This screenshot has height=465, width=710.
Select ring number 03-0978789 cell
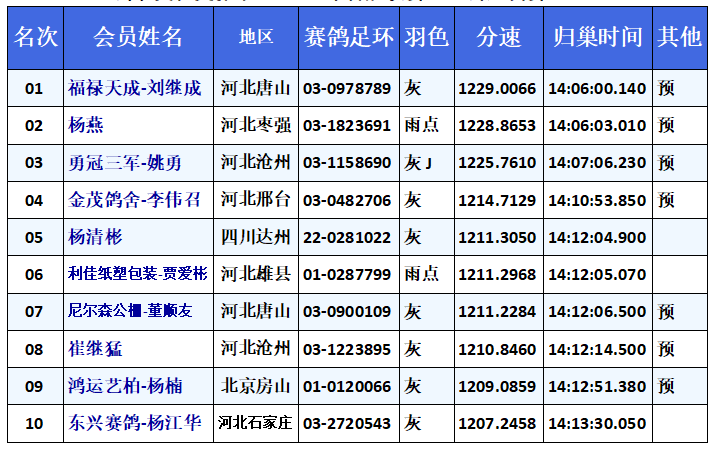(347, 89)
